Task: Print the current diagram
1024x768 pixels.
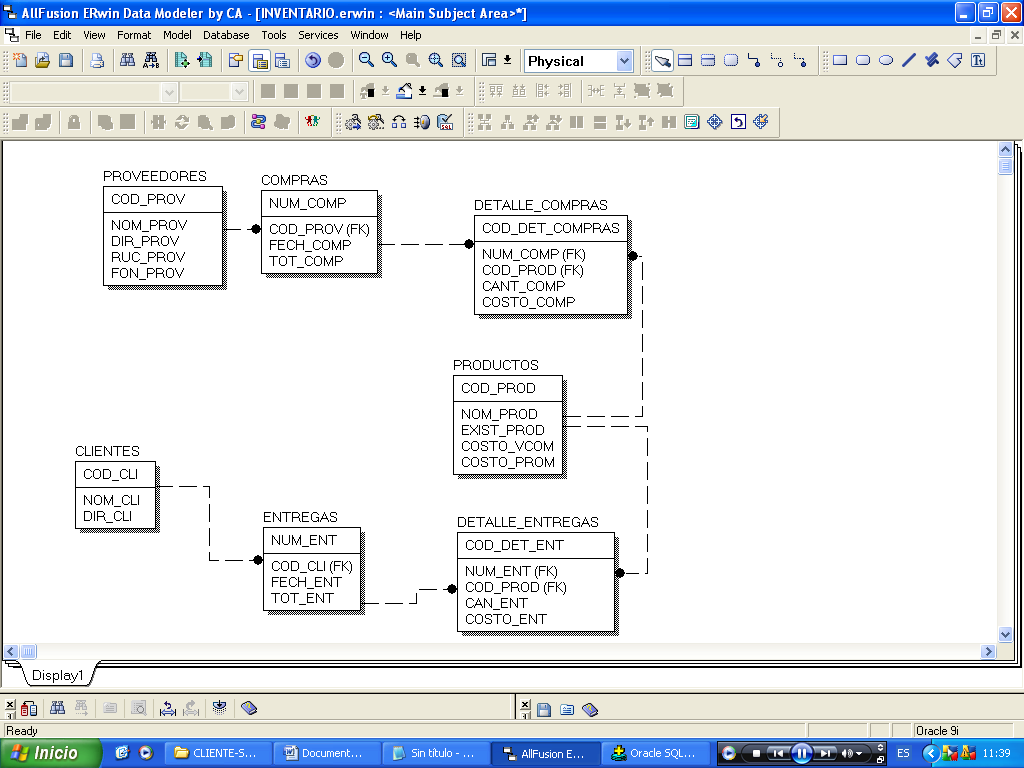Action: (x=97, y=60)
